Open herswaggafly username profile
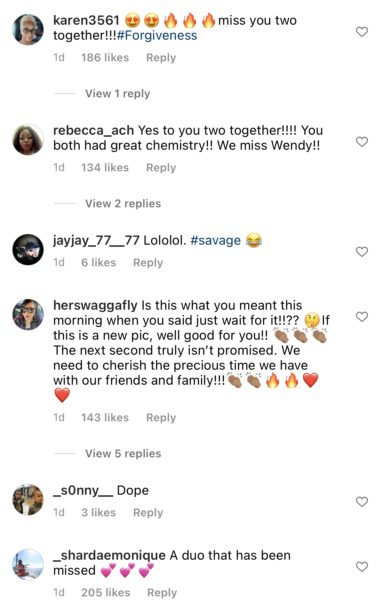This screenshot has width=390, height=600. pos(95,306)
